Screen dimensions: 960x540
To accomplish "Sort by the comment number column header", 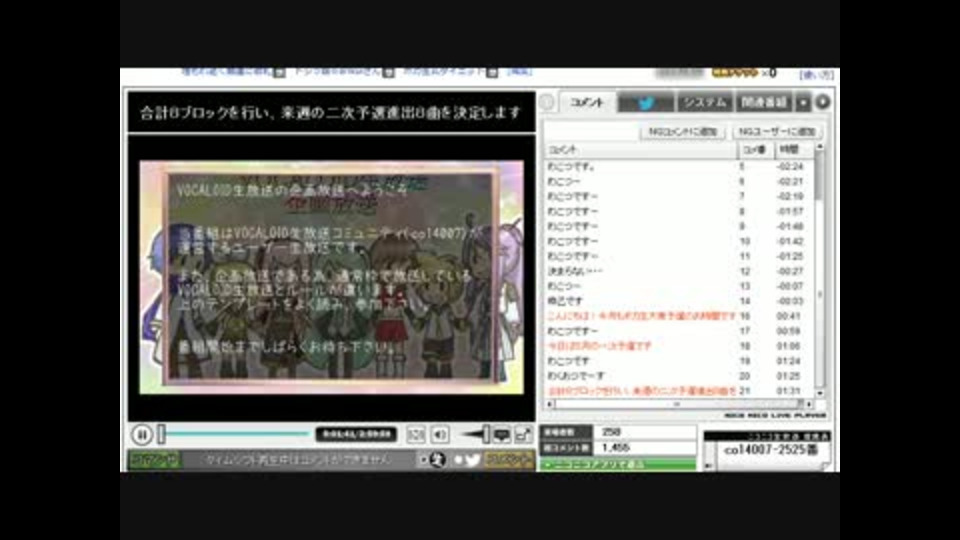I will click(x=756, y=149).
